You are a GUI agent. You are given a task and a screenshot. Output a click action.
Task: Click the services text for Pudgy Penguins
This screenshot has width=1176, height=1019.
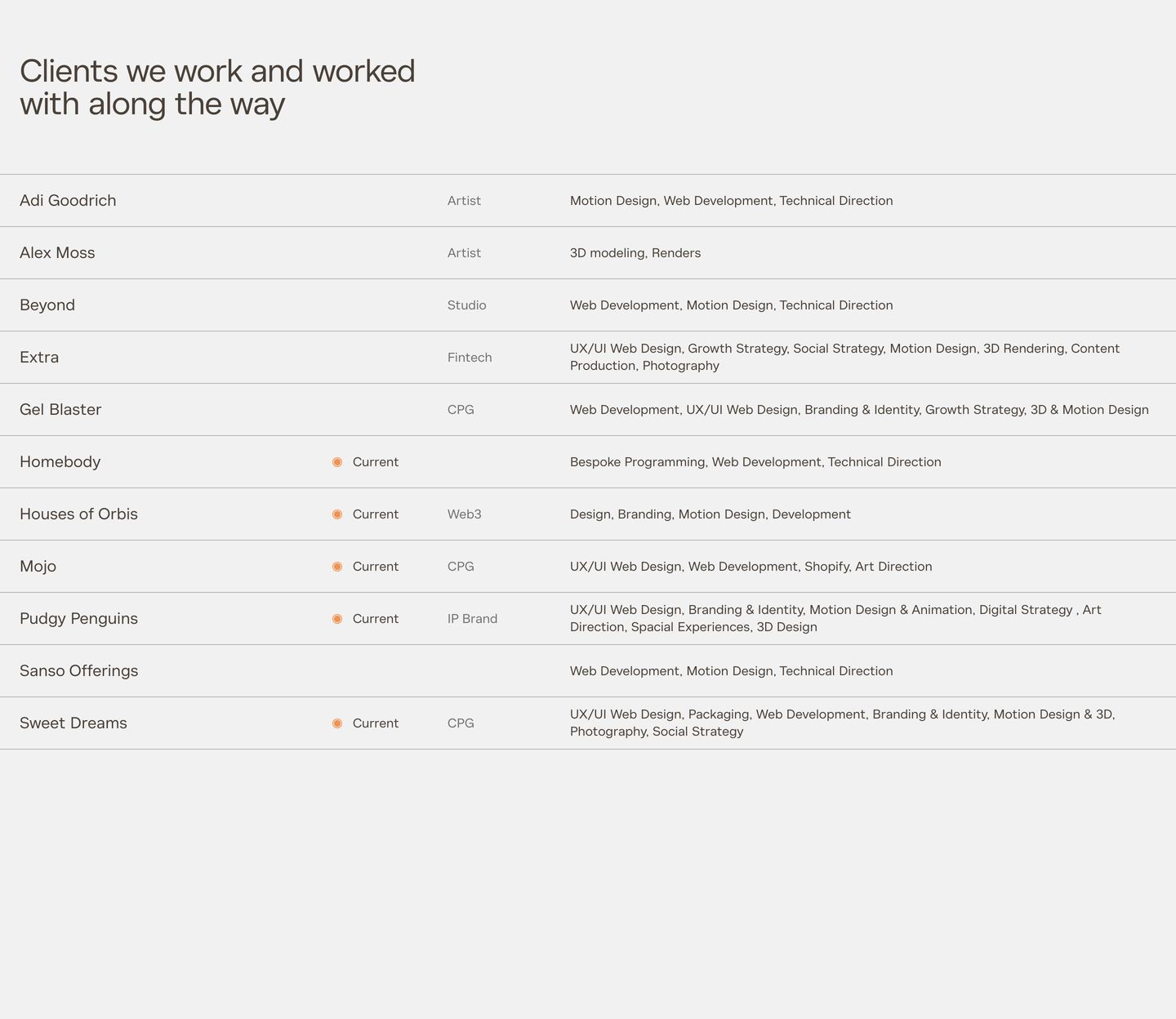point(835,618)
